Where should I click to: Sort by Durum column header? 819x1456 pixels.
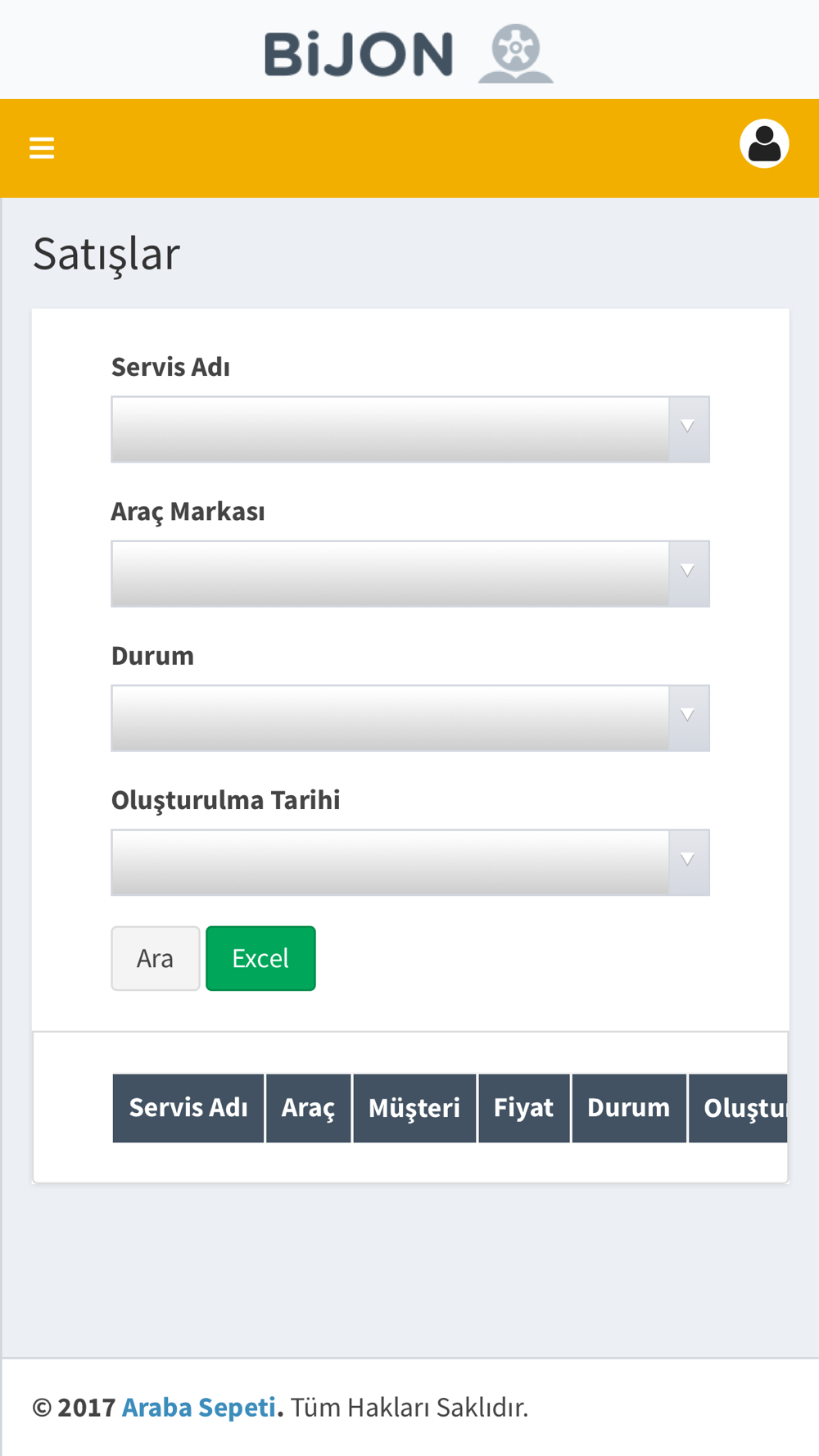coord(629,1108)
